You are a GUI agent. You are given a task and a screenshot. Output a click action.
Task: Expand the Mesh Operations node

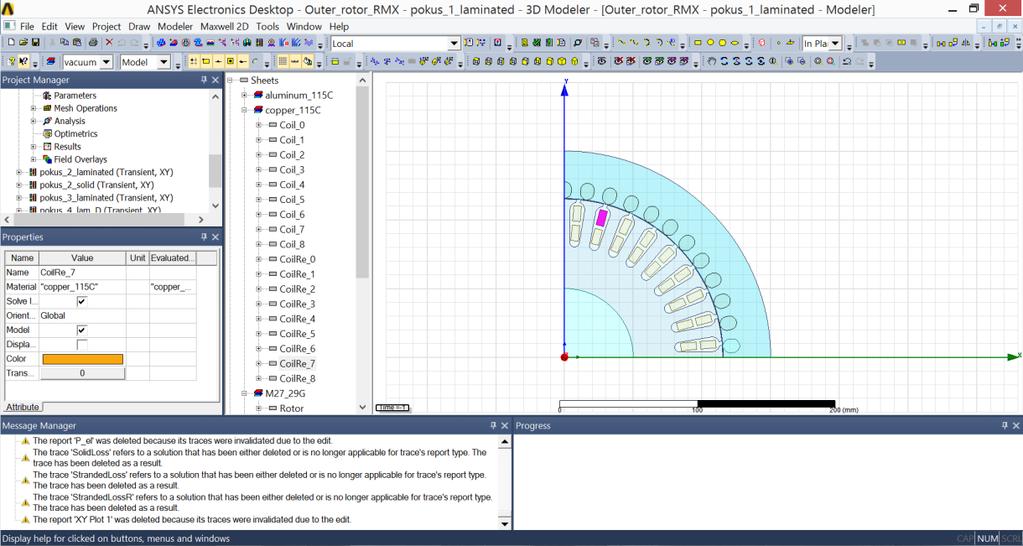(x=33, y=108)
